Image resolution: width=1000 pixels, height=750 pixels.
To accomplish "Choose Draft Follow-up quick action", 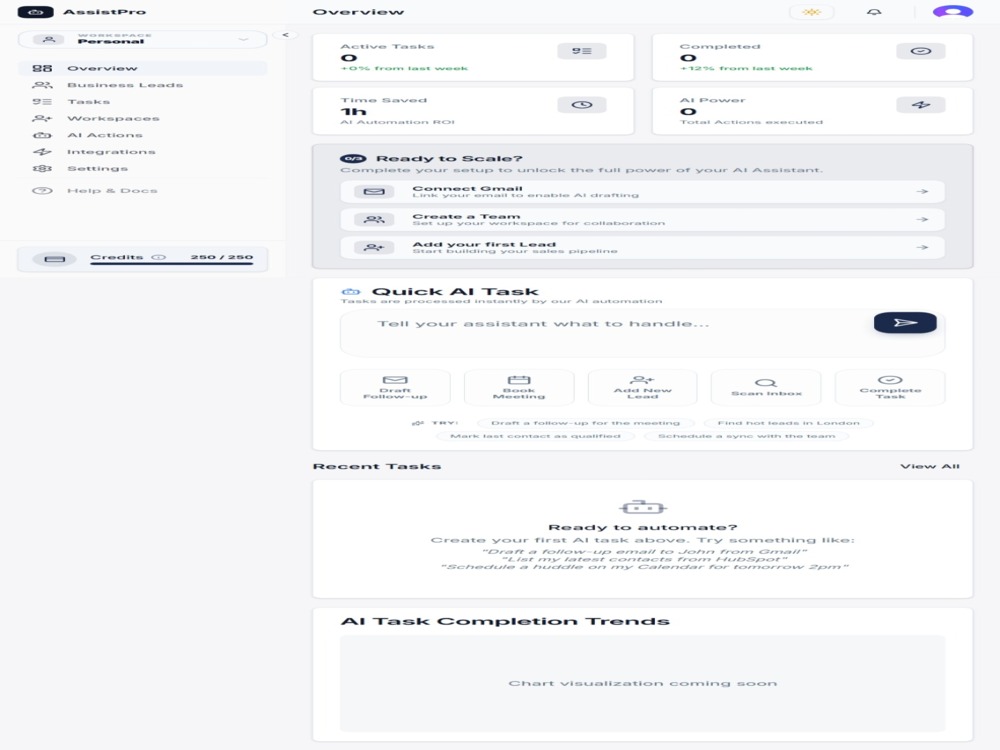I will coord(395,387).
